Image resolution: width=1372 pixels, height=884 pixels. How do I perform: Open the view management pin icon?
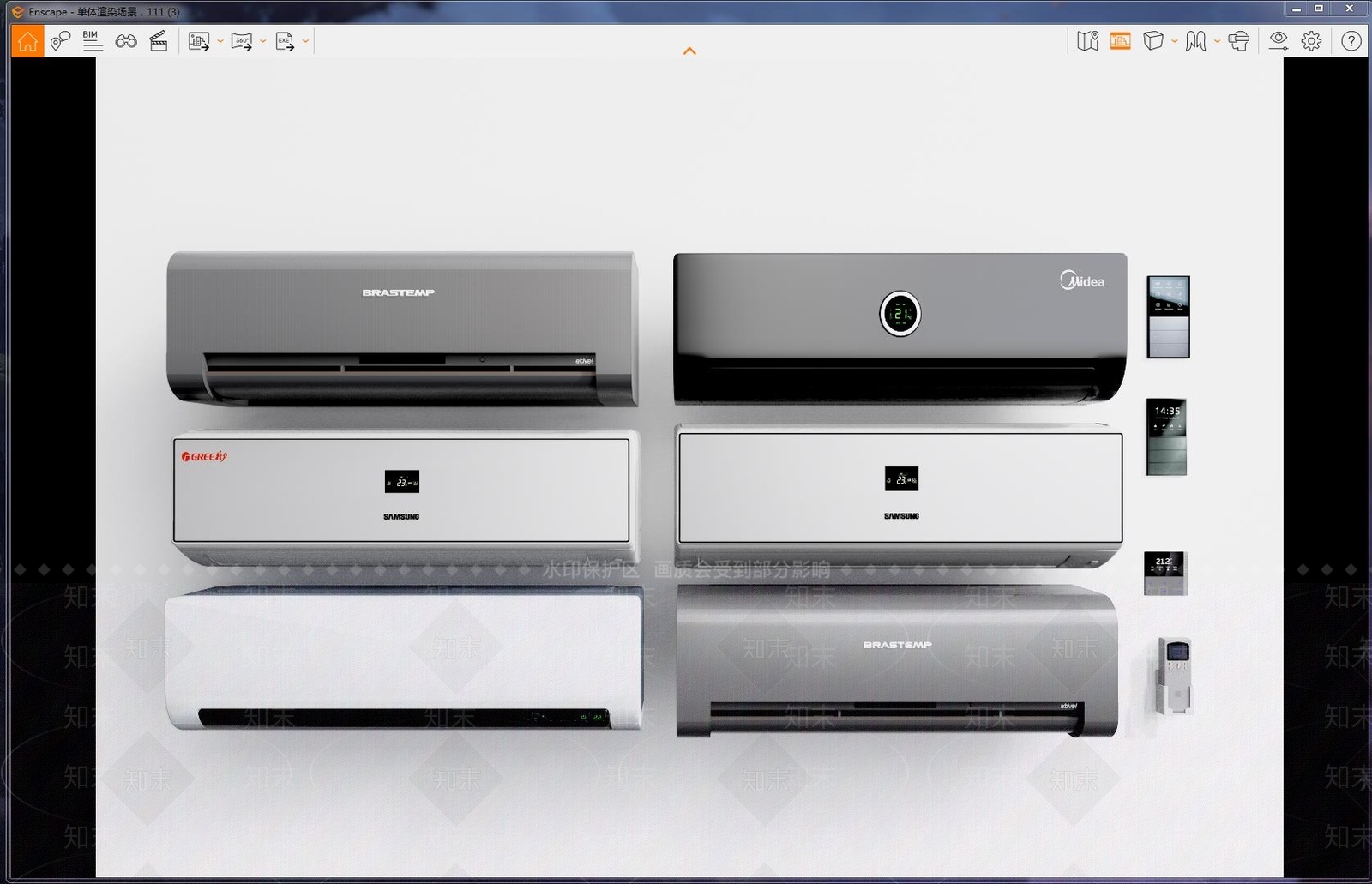click(x=60, y=41)
